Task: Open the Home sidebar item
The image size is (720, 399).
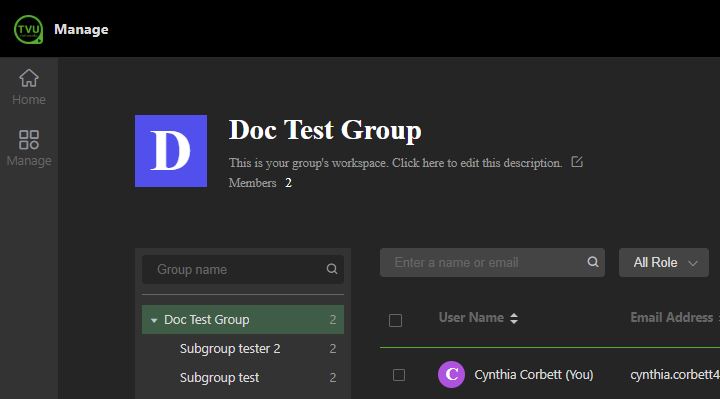Action: tap(28, 87)
